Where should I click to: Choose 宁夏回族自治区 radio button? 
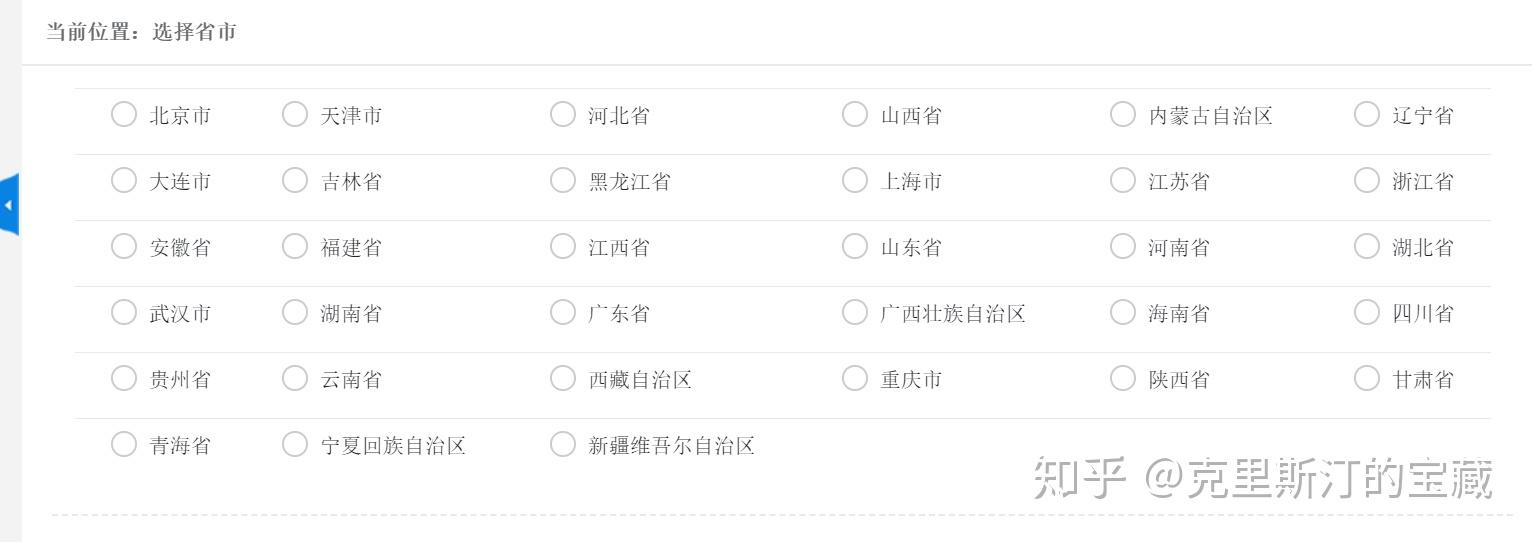tap(295, 445)
